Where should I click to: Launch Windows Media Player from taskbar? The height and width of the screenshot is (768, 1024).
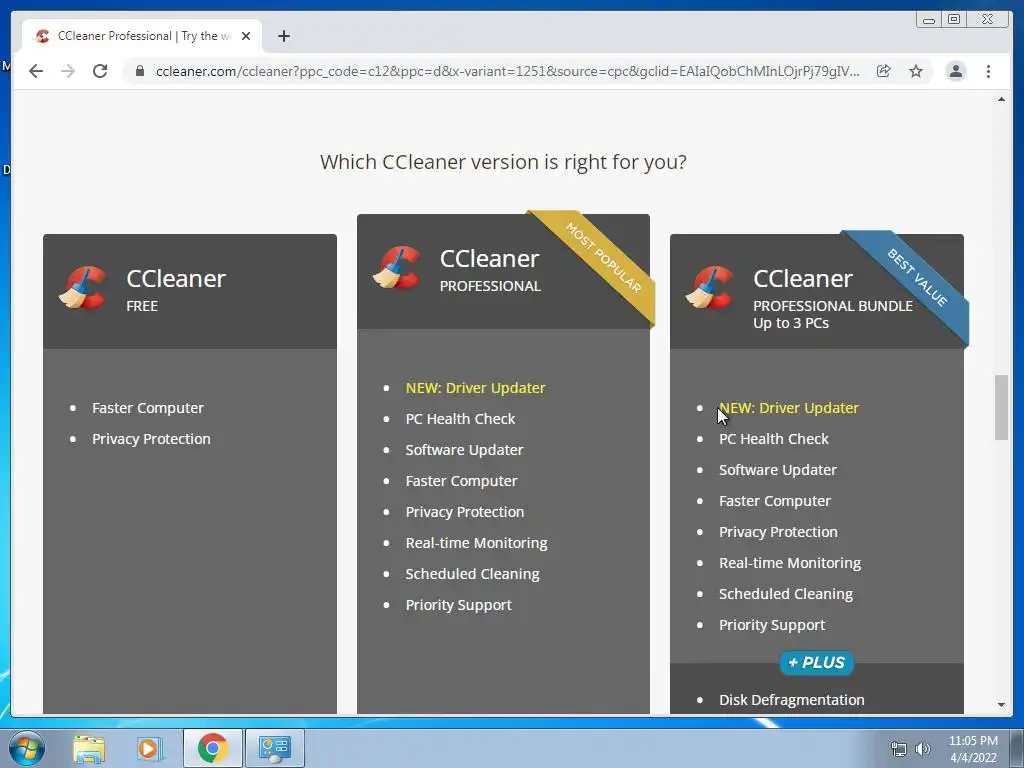(148, 748)
